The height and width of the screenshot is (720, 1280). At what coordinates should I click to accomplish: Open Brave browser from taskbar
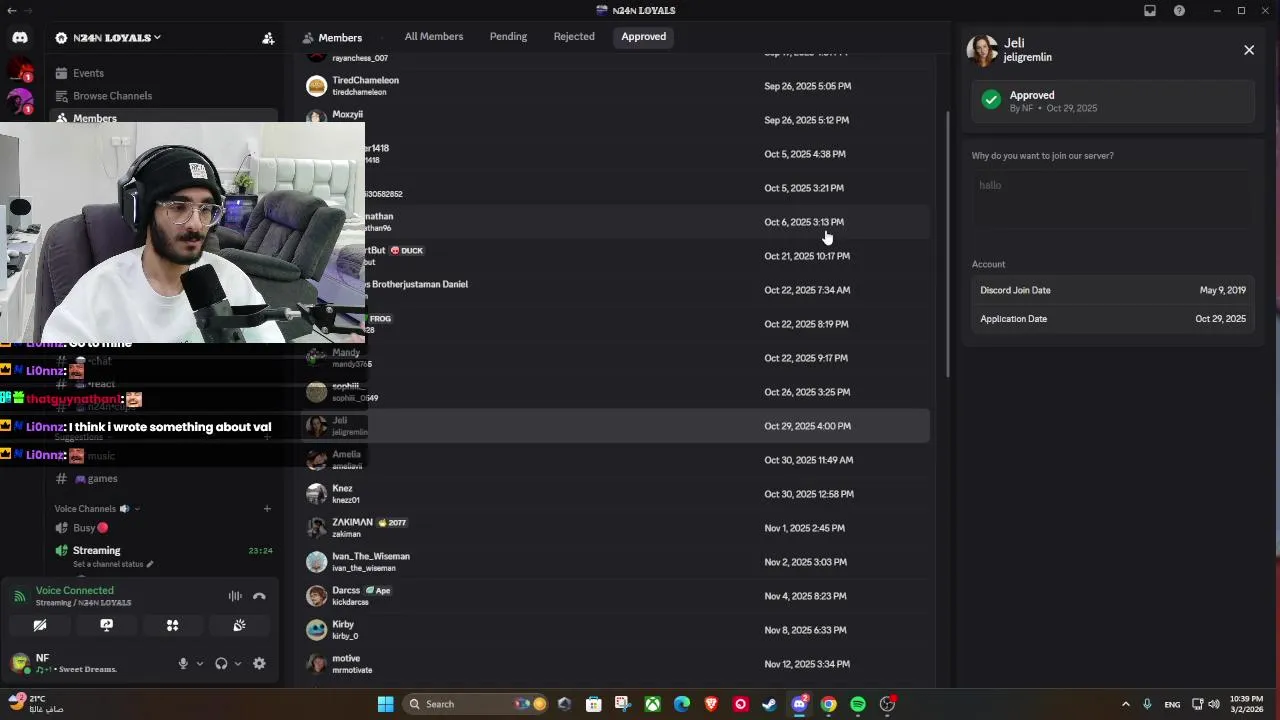711,704
